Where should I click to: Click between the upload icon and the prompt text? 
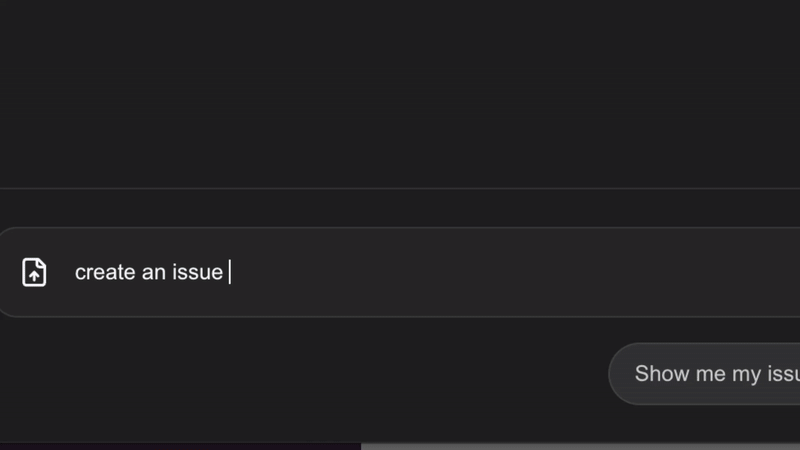pyautogui.click(x=60, y=272)
